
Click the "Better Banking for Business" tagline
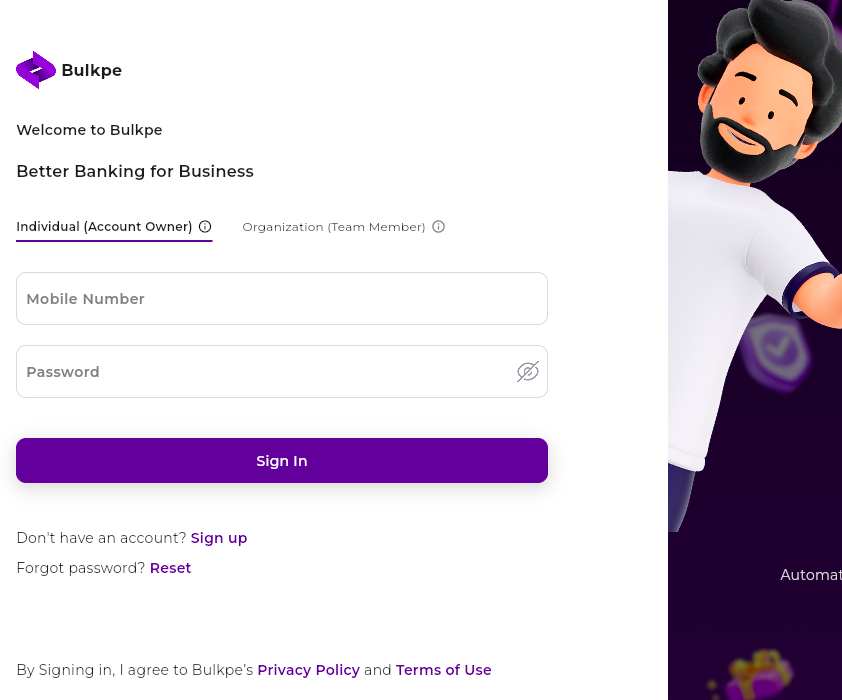tap(135, 172)
